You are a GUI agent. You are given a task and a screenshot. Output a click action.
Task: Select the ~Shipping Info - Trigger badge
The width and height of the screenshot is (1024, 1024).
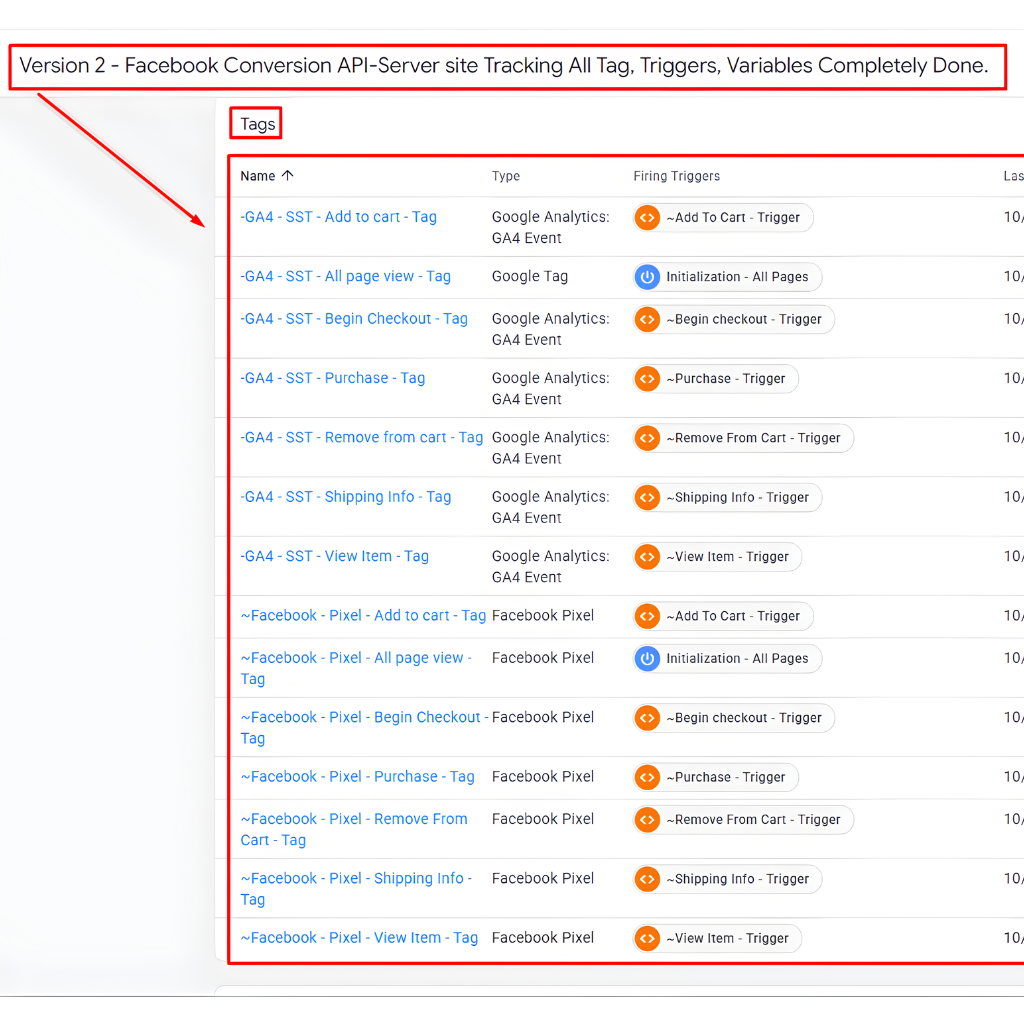tap(726, 497)
